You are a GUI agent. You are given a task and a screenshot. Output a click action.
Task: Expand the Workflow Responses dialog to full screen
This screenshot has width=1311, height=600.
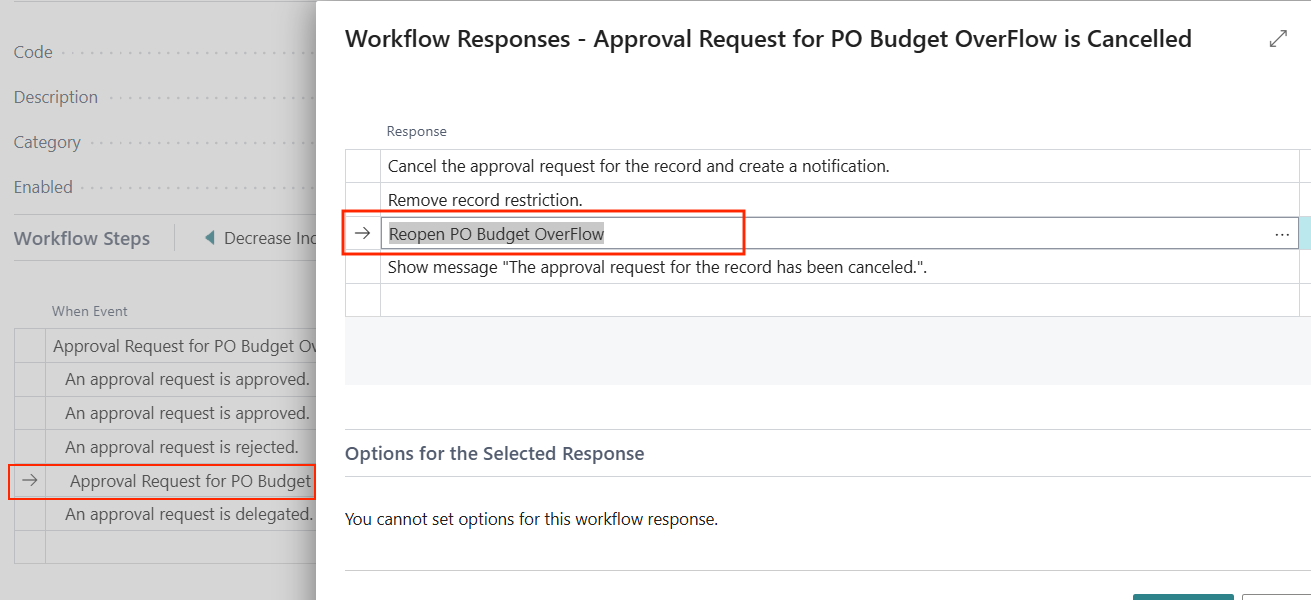[x=1277, y=39]
